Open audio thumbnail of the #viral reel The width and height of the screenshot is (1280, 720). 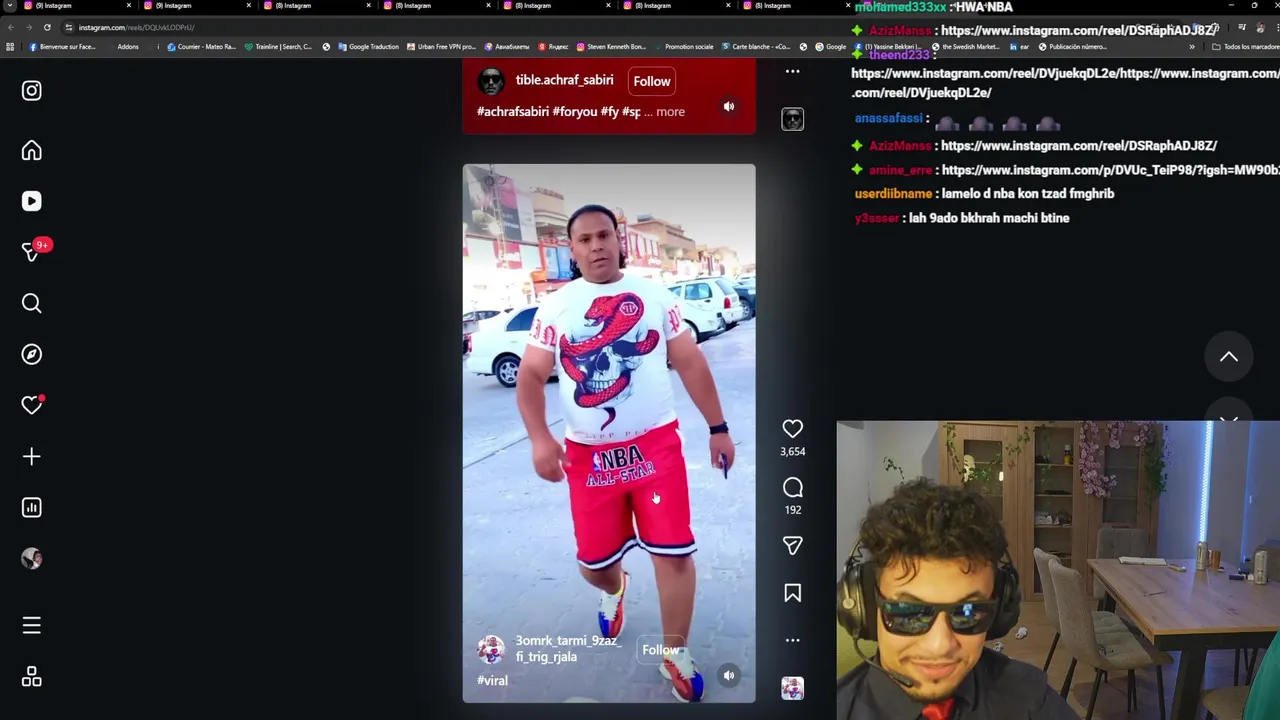792,688
